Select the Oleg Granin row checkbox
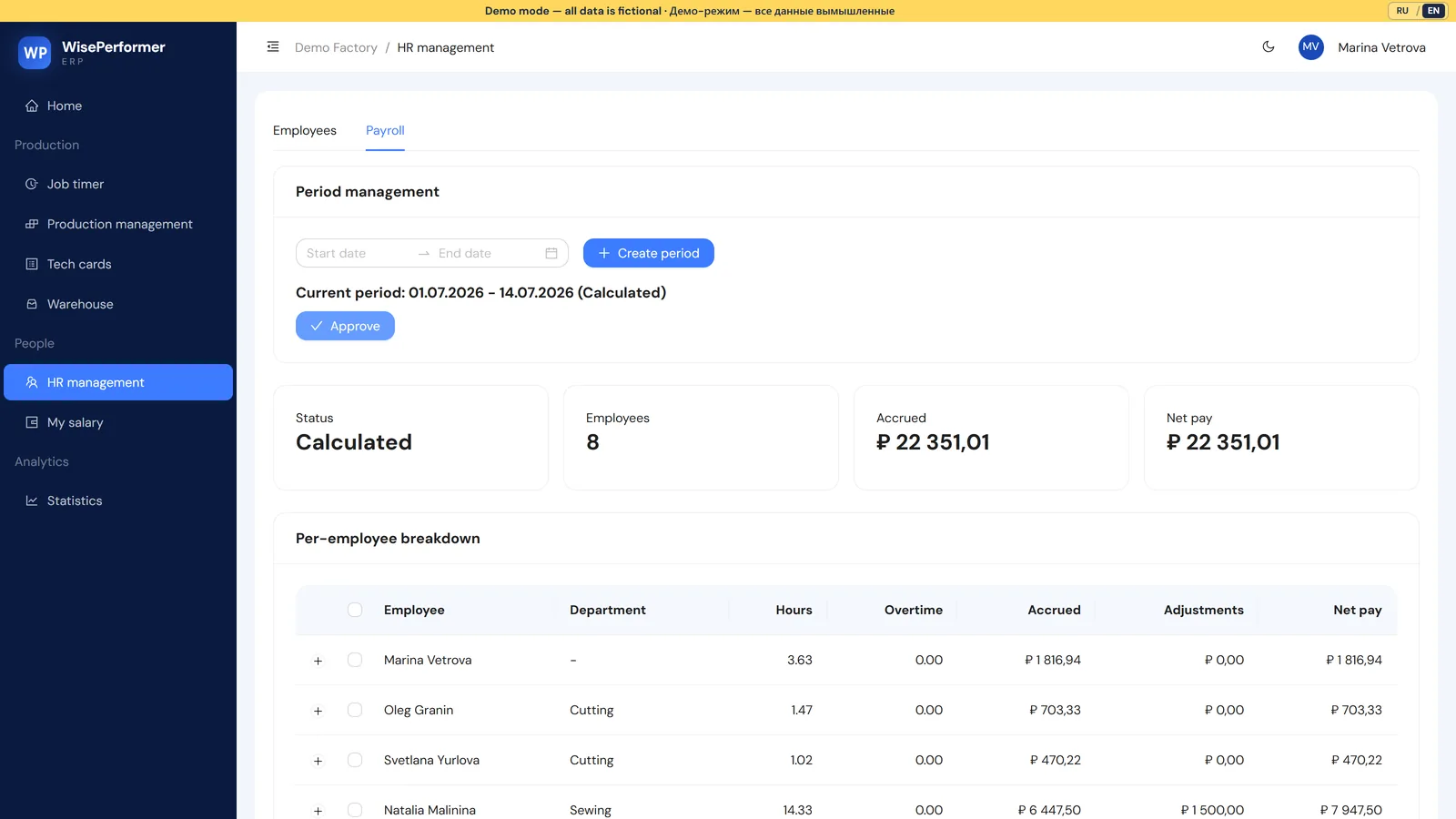 click(x=355, y=710)
